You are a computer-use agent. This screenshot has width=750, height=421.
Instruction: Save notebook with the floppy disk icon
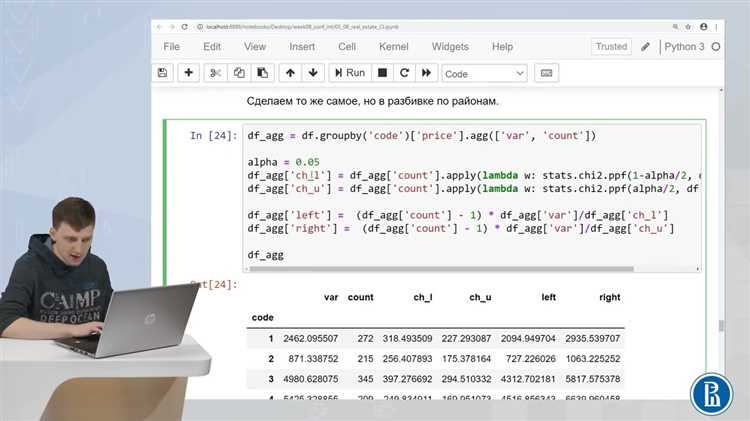163,73
